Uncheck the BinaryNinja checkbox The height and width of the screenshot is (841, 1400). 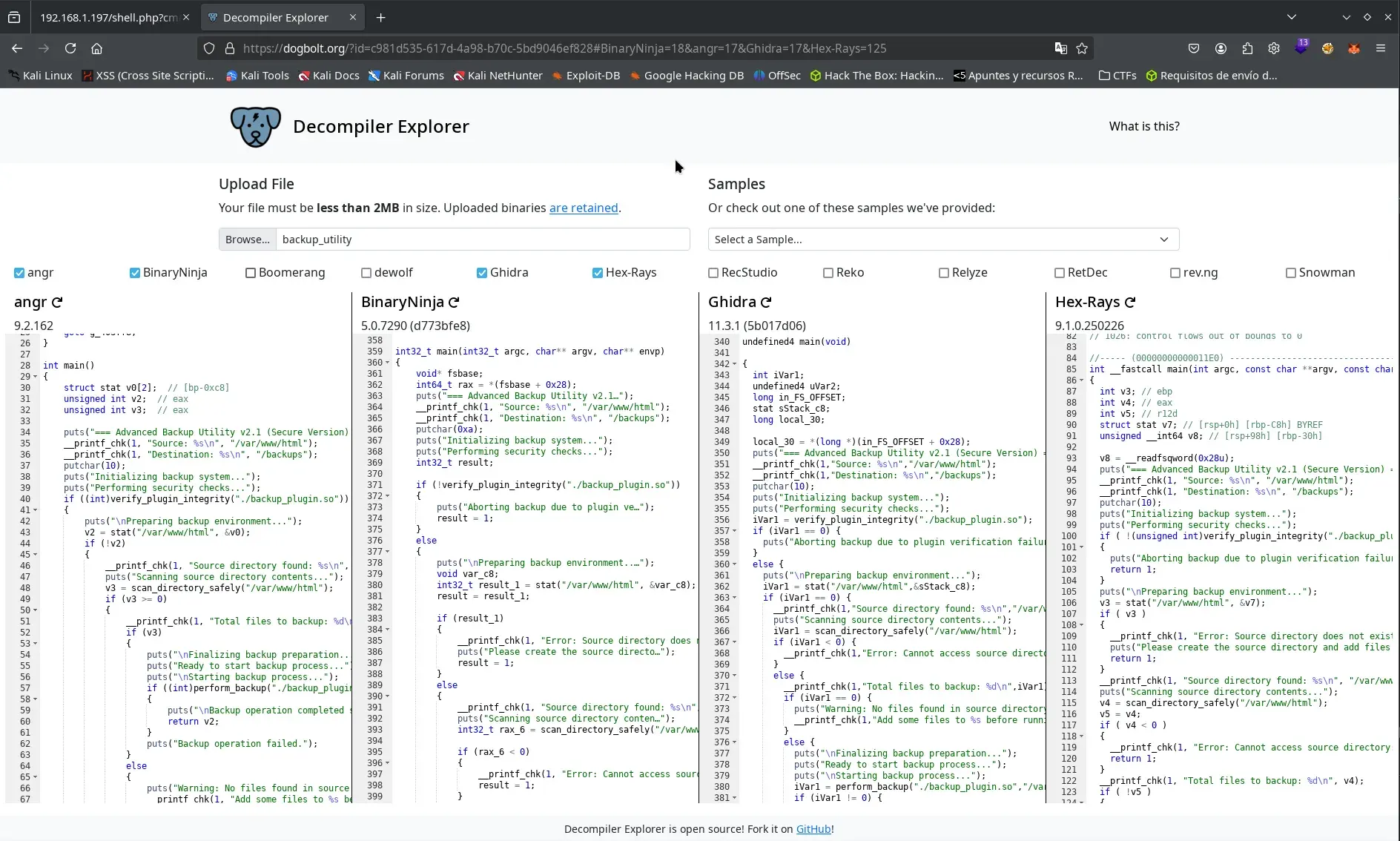point(135,273)
